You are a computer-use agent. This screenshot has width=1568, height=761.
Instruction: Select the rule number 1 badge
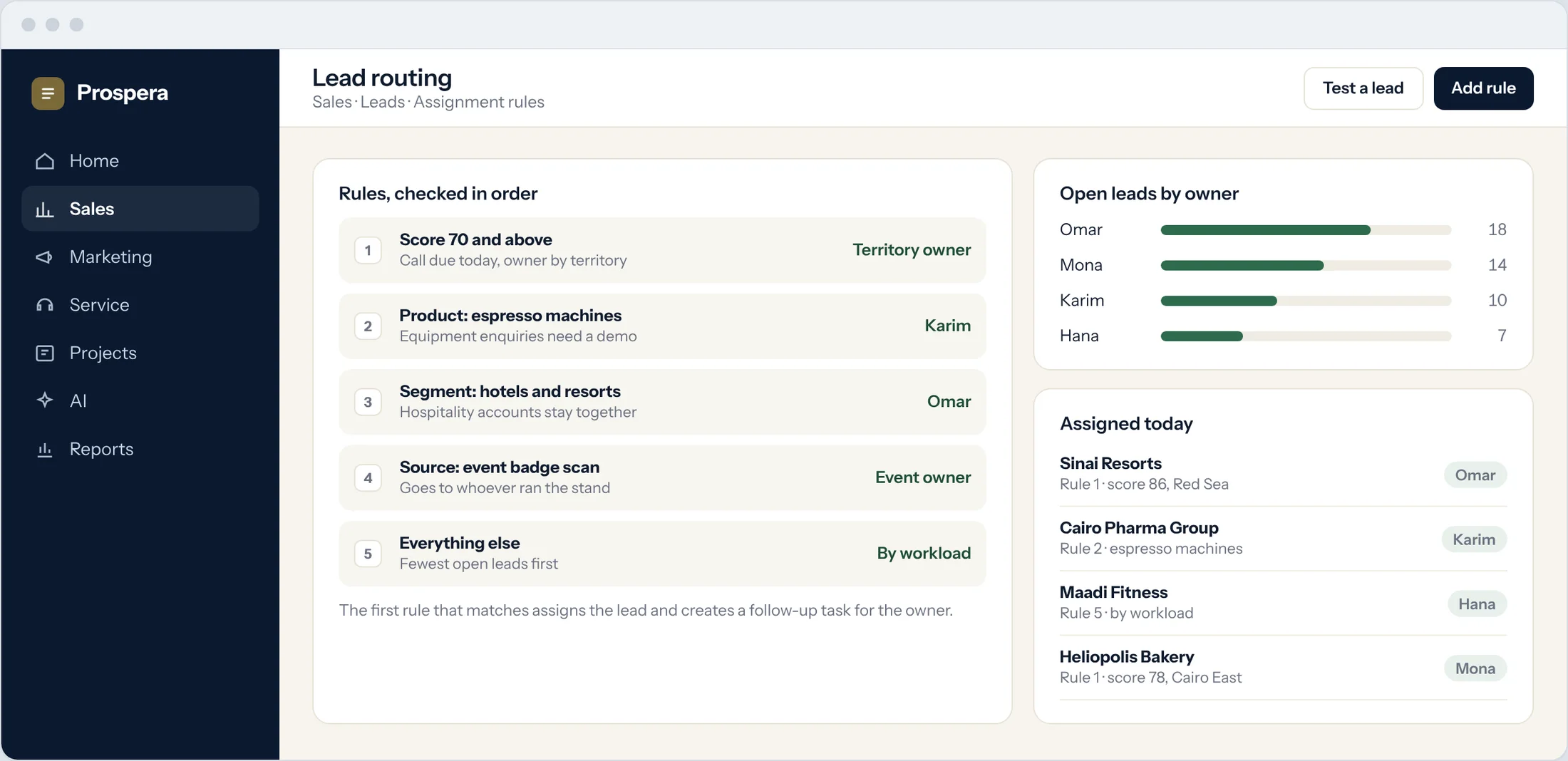[x=368, y=251]
